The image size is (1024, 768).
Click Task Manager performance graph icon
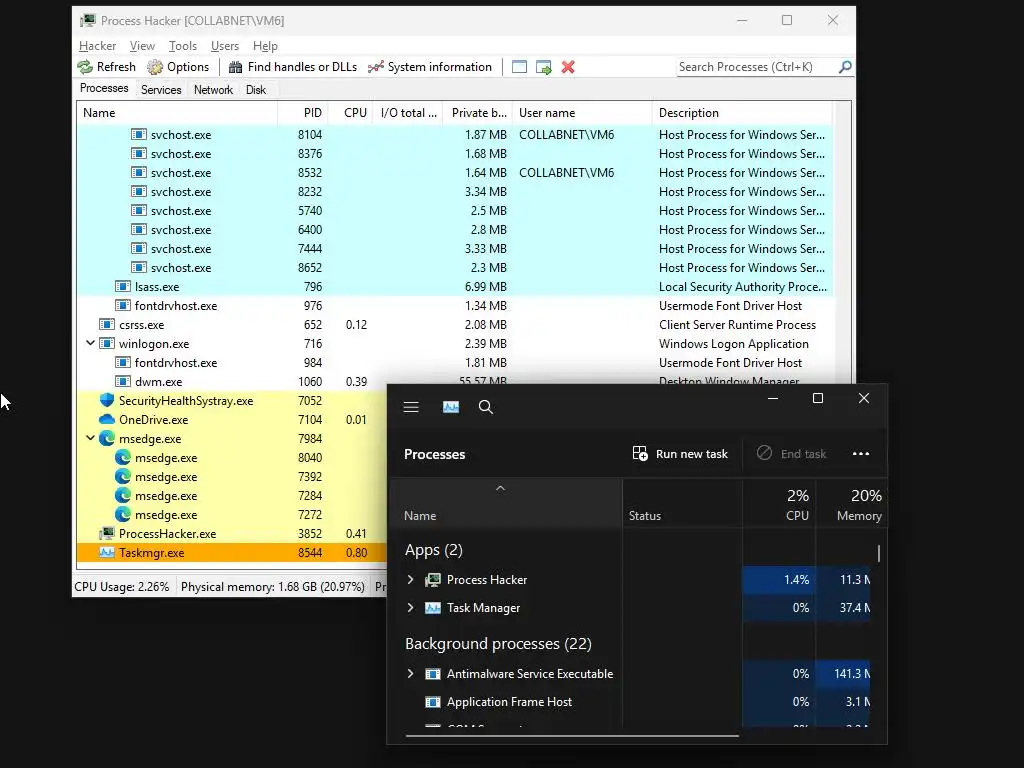451,407
